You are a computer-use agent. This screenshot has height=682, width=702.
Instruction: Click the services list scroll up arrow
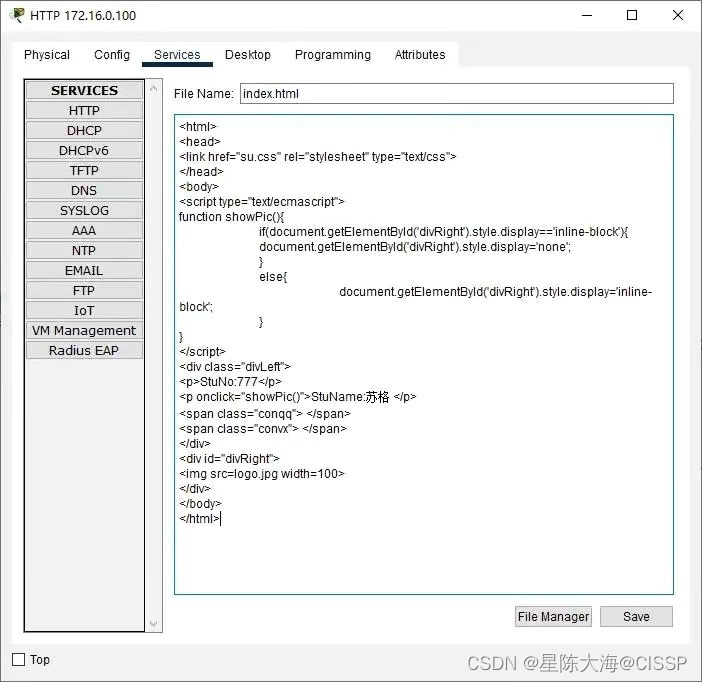click(154, 88)
